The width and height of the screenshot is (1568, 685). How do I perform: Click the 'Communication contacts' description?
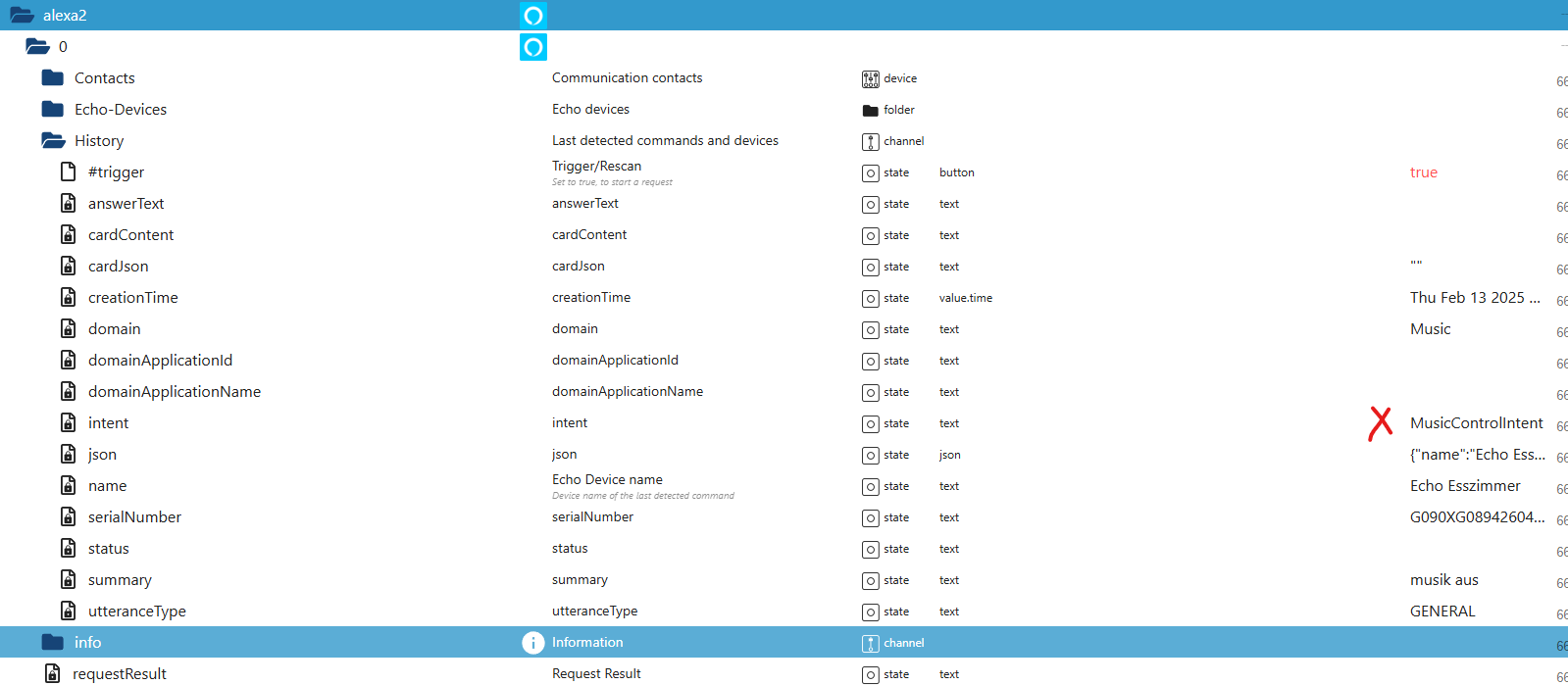[628, 78]
